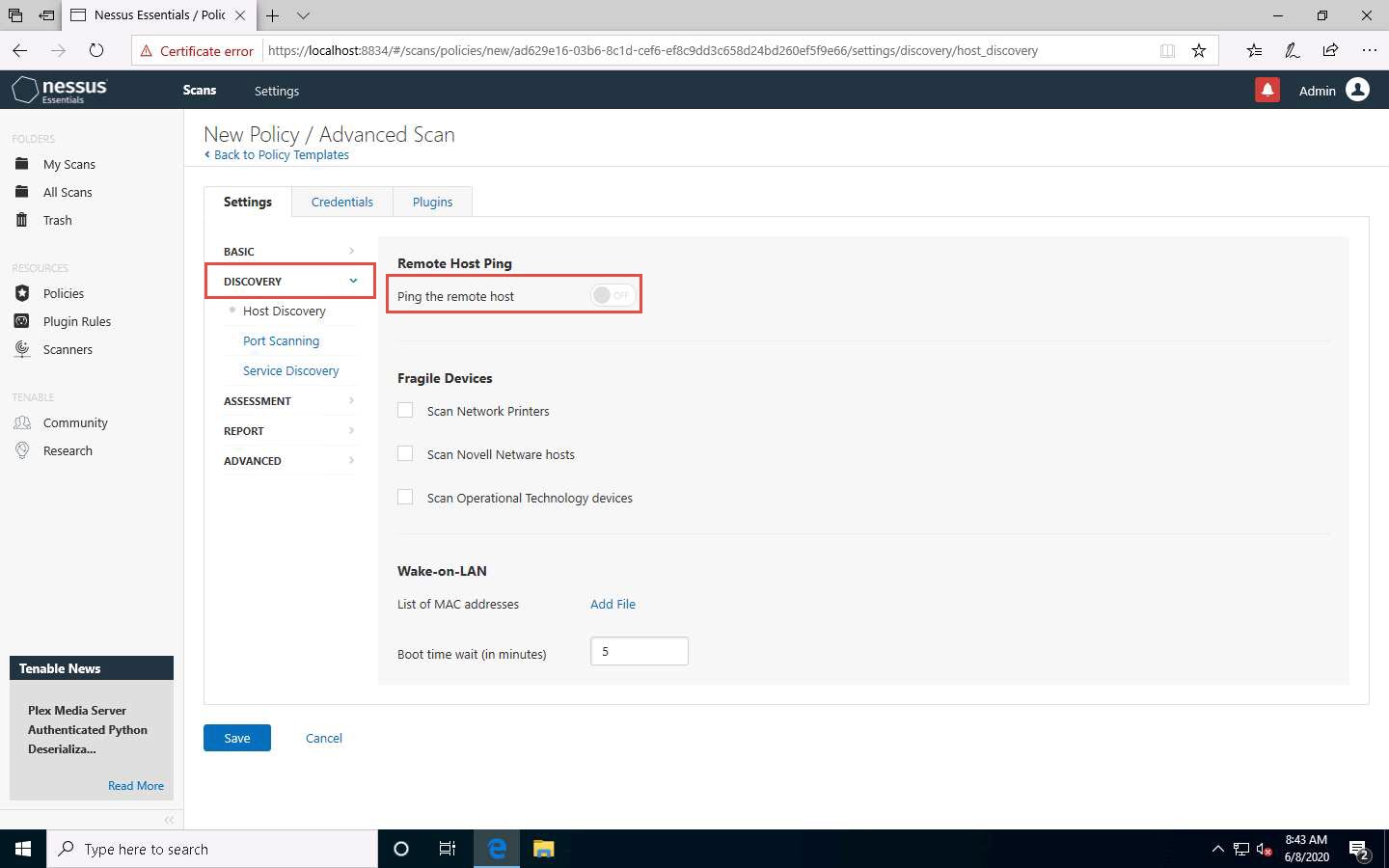
Task: Select Port Scanning sub-item
Action: [281, 340]
